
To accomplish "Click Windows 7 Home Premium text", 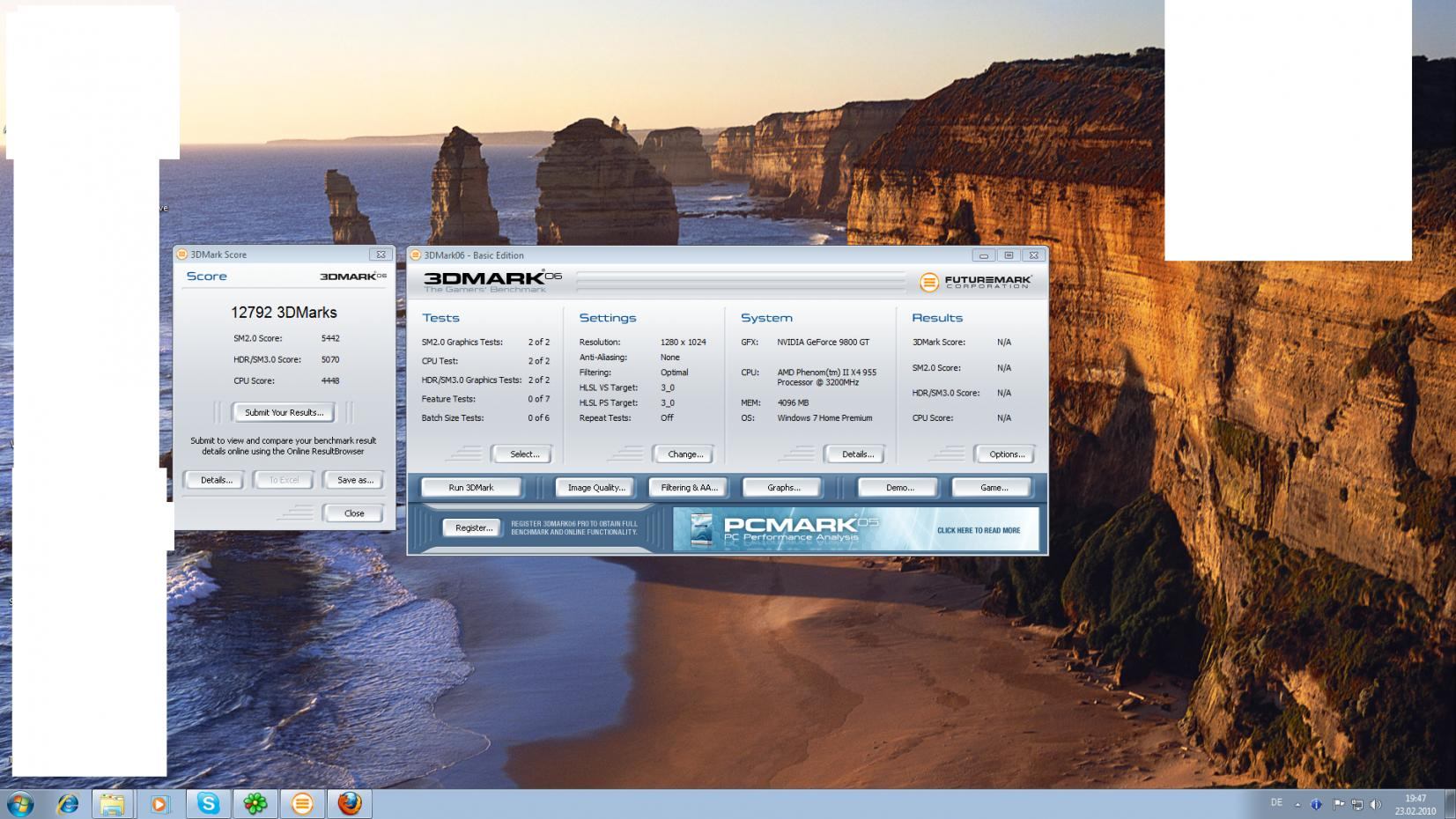I will 824,418.
